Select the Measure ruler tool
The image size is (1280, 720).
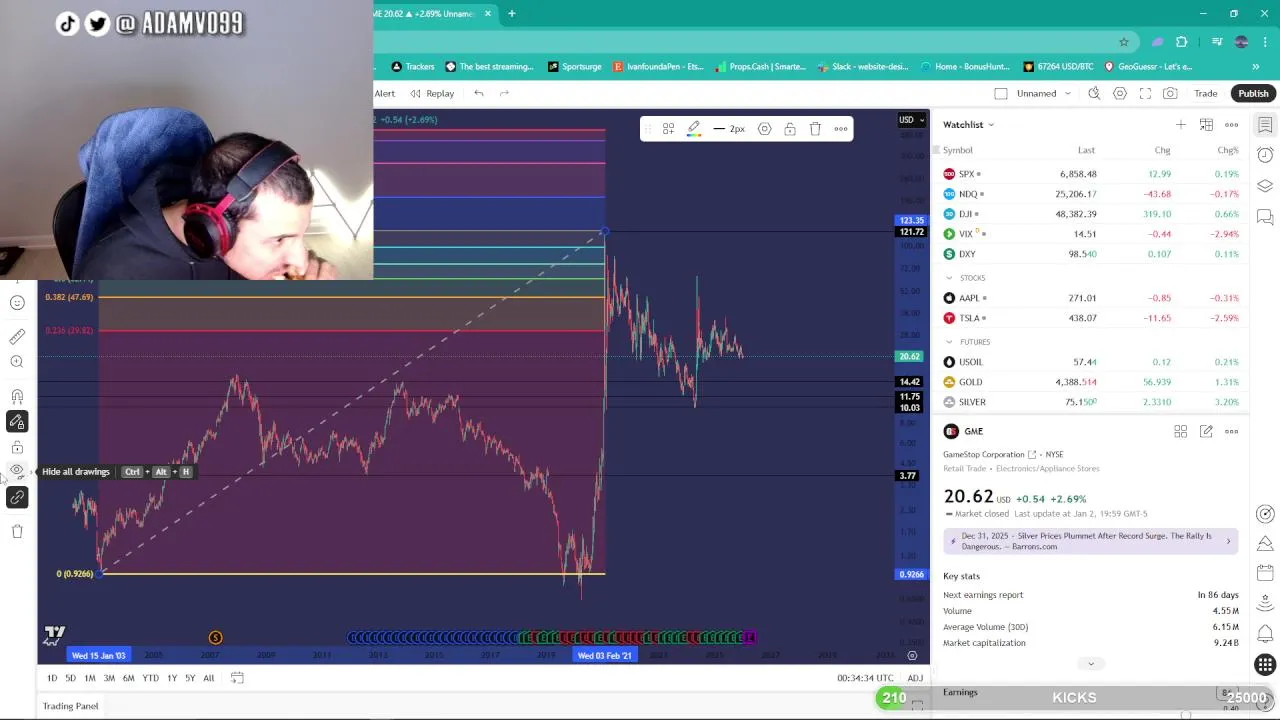pyautogui.click(x=17, y=337)
